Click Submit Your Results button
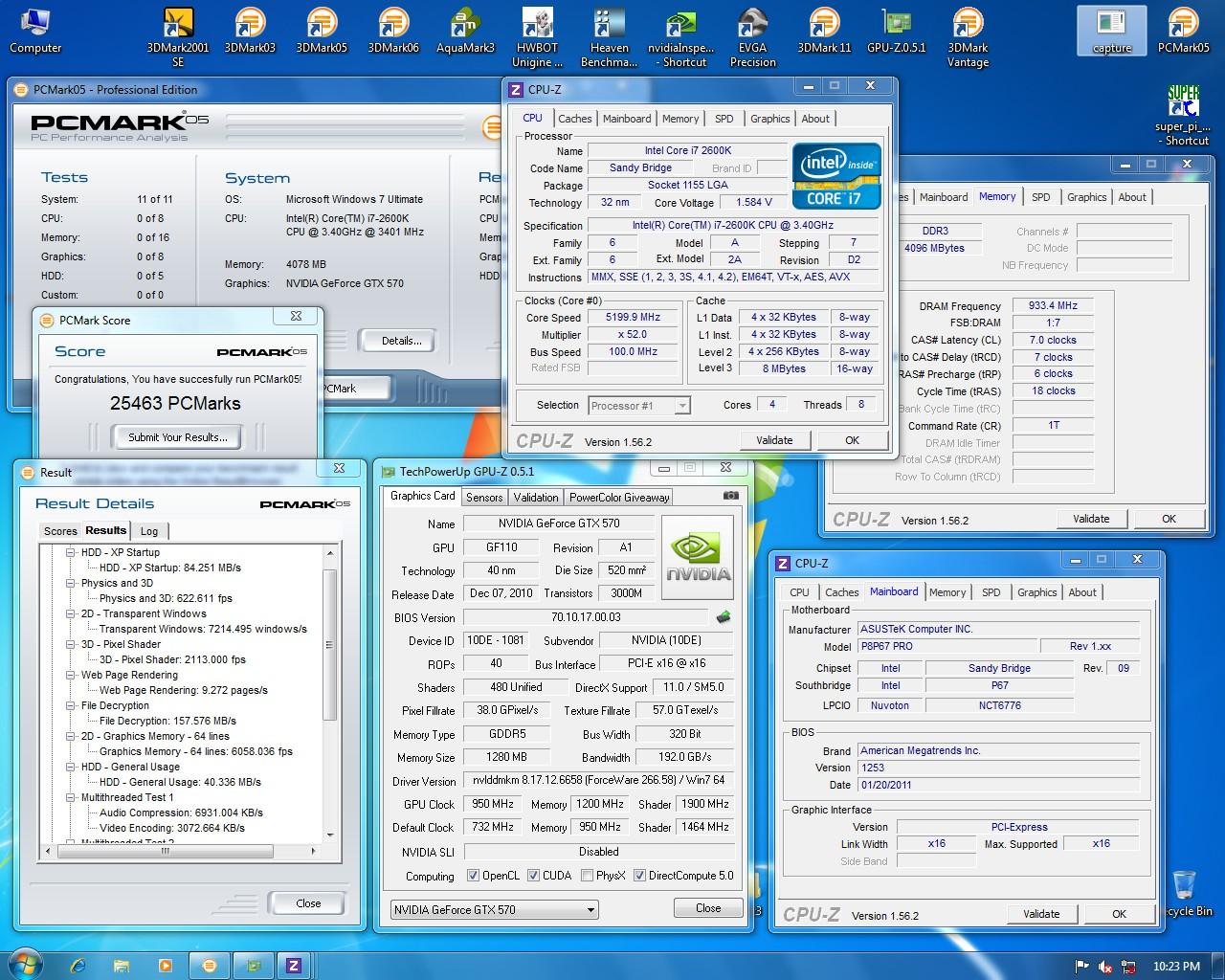Viewport: 1225px width, 980px height. pos(178,437)
